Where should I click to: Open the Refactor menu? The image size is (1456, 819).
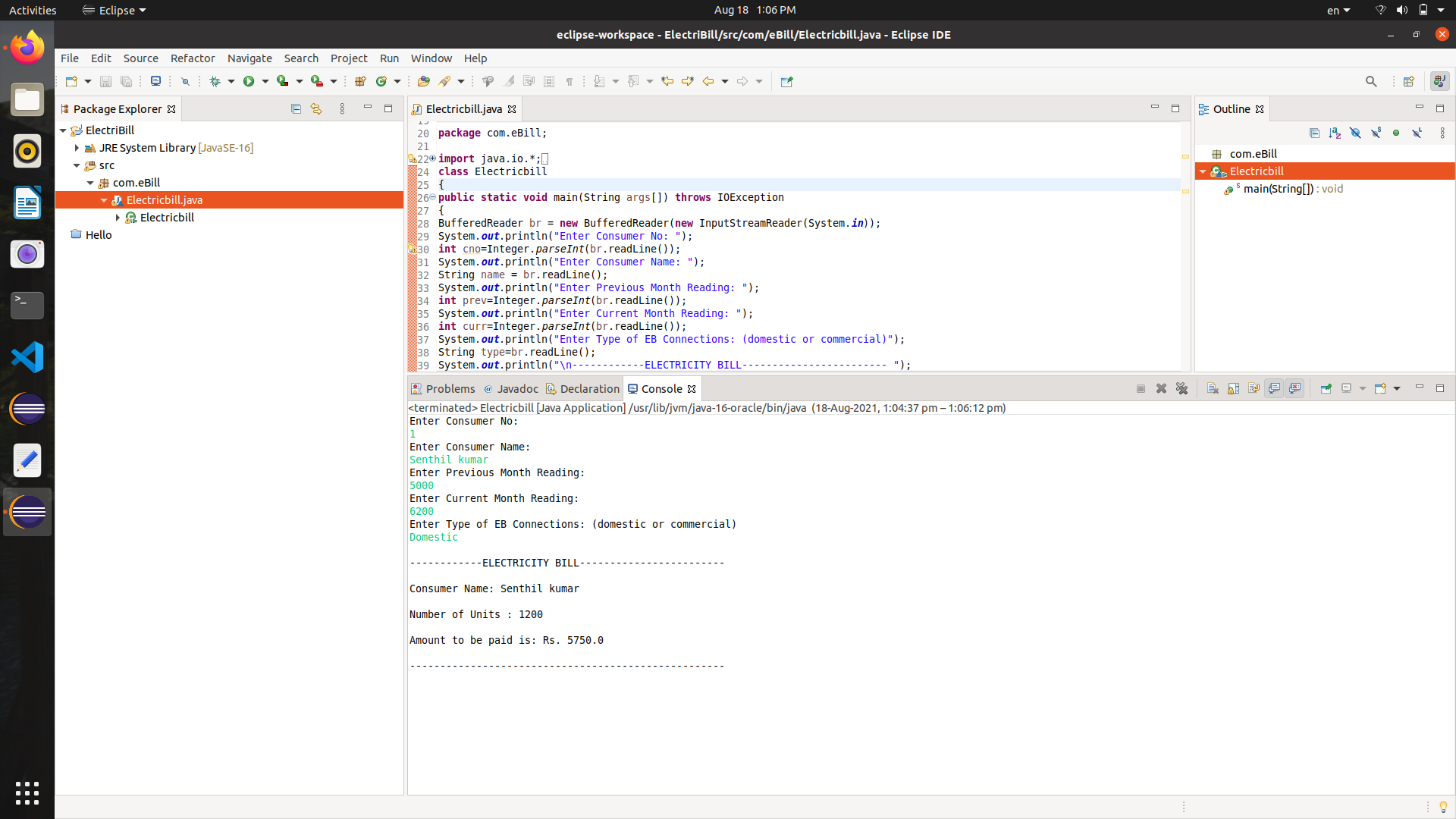[193, 58]
